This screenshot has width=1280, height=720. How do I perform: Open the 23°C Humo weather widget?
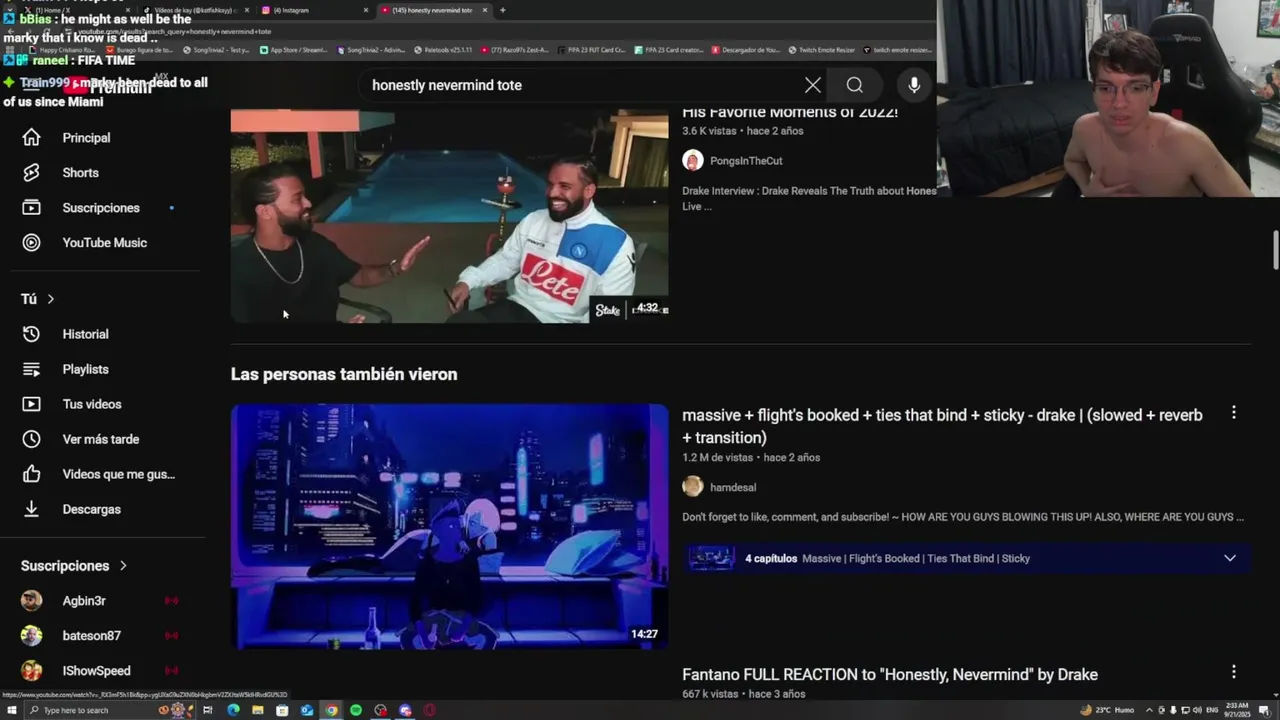point(1106,710)
